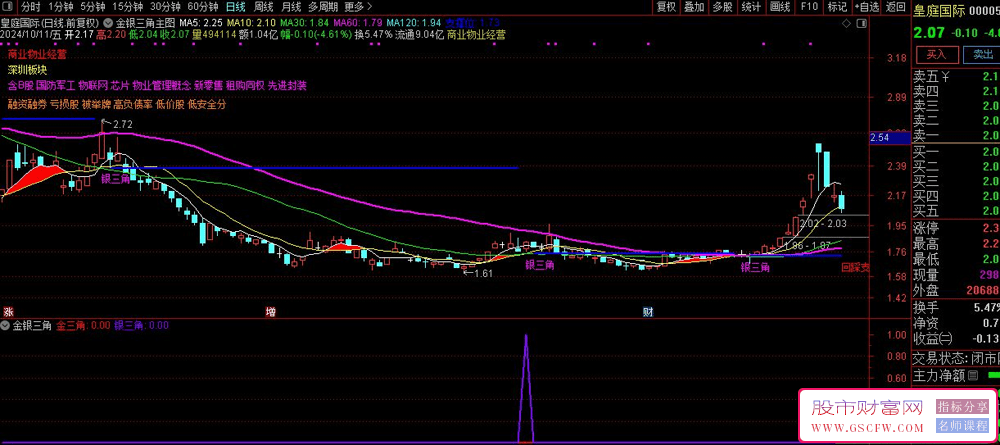The width and height of the screenshot is (1000, 445).
Task: Toggle the side panel icon beside the diamond
Action: coord(860,23)
